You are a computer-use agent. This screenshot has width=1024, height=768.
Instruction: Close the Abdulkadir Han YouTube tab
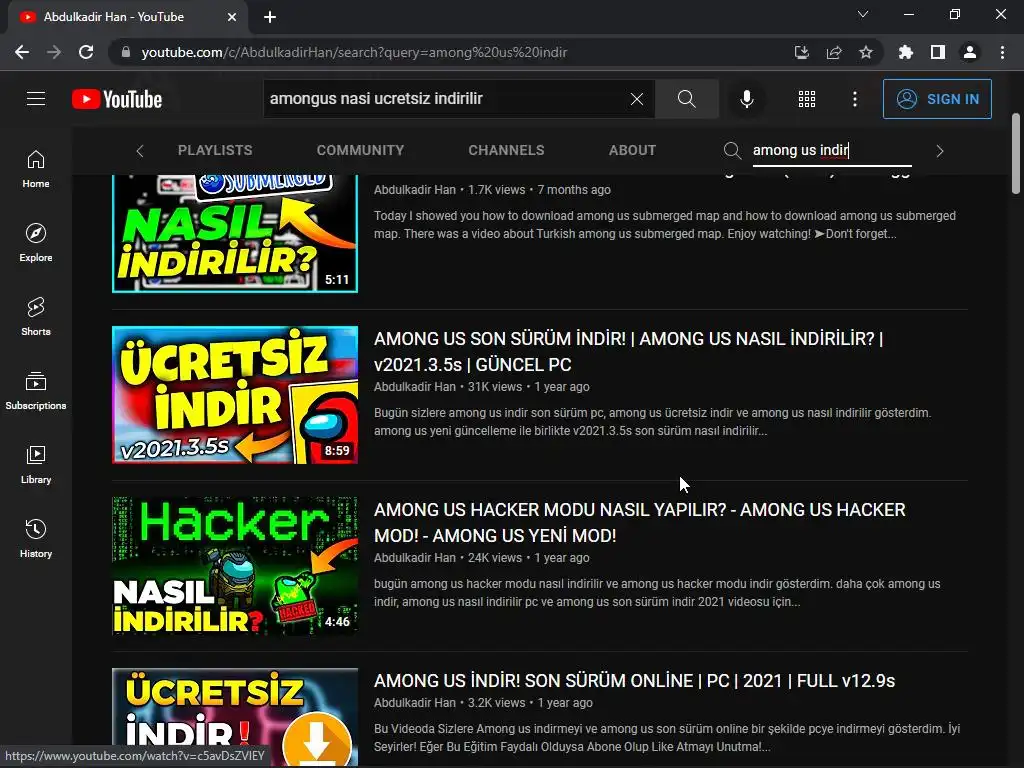pos(232,17)
